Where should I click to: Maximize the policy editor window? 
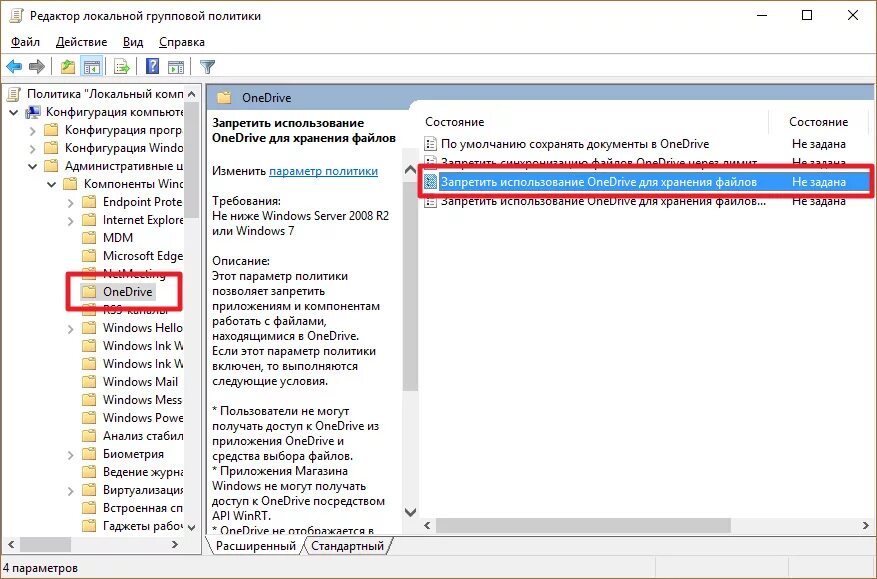point(807,15)
